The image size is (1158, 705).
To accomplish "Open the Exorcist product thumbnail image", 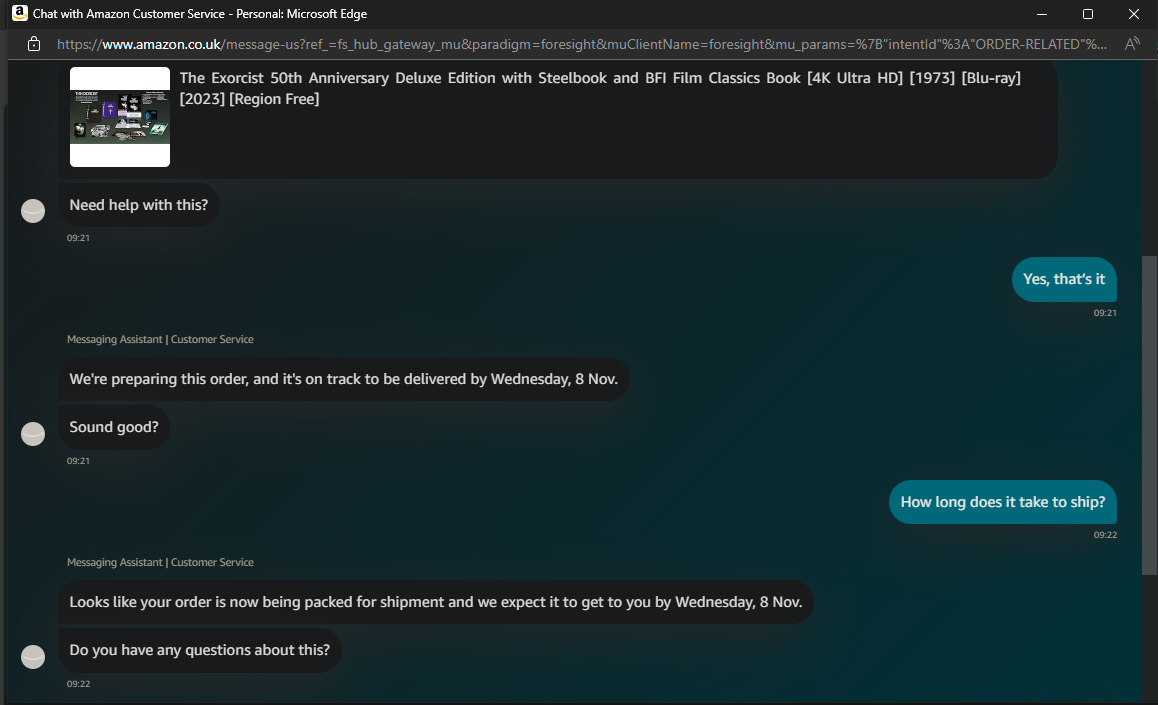I will pos(120,117).
